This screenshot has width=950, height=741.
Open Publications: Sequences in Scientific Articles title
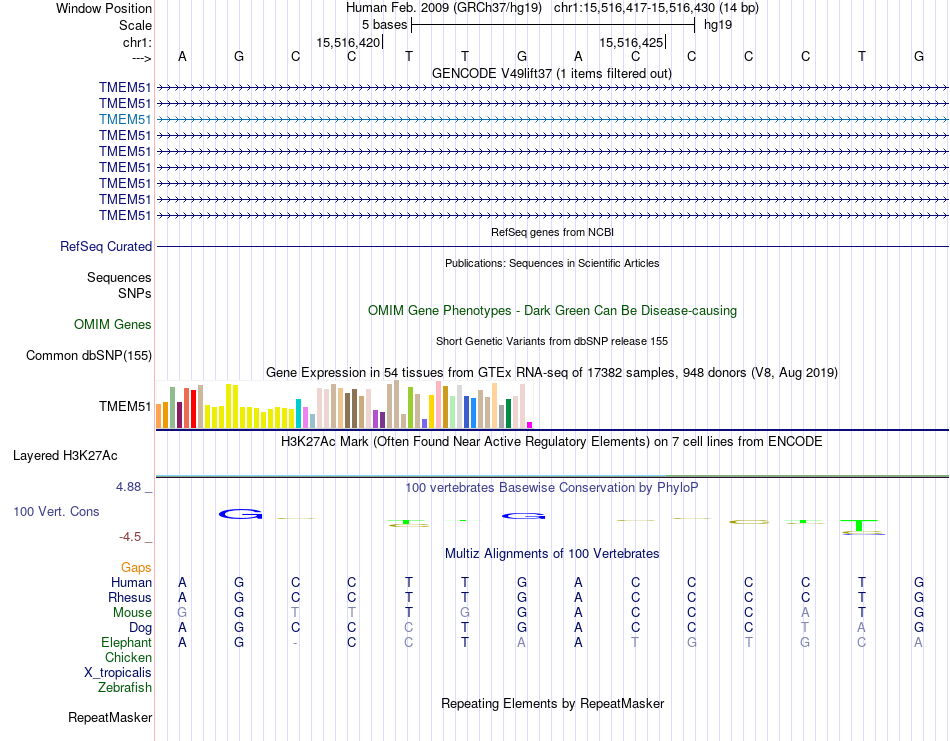coord(552,263)
